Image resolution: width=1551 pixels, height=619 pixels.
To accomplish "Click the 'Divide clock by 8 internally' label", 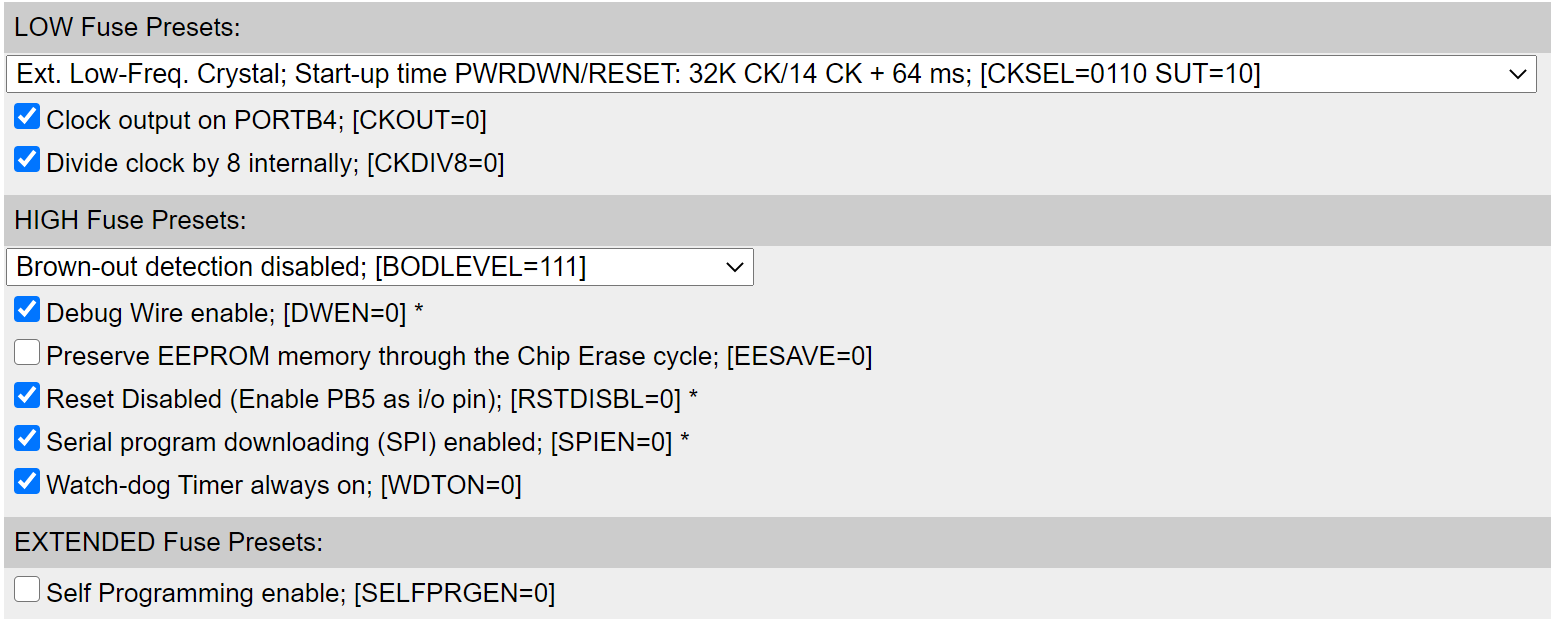I will (x=275, y=164).
